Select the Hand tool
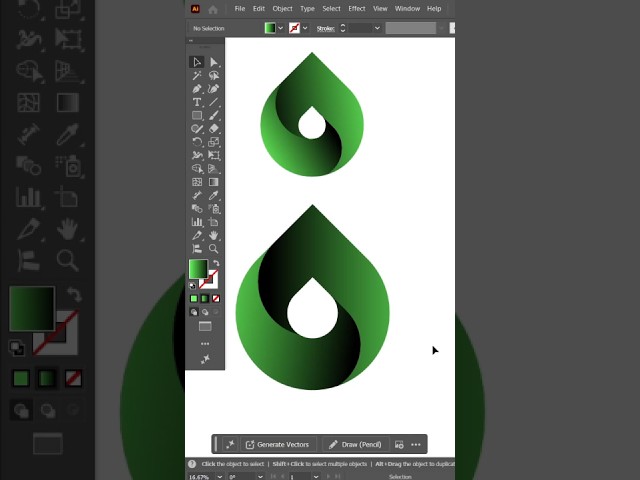 [x=213, y=236]
